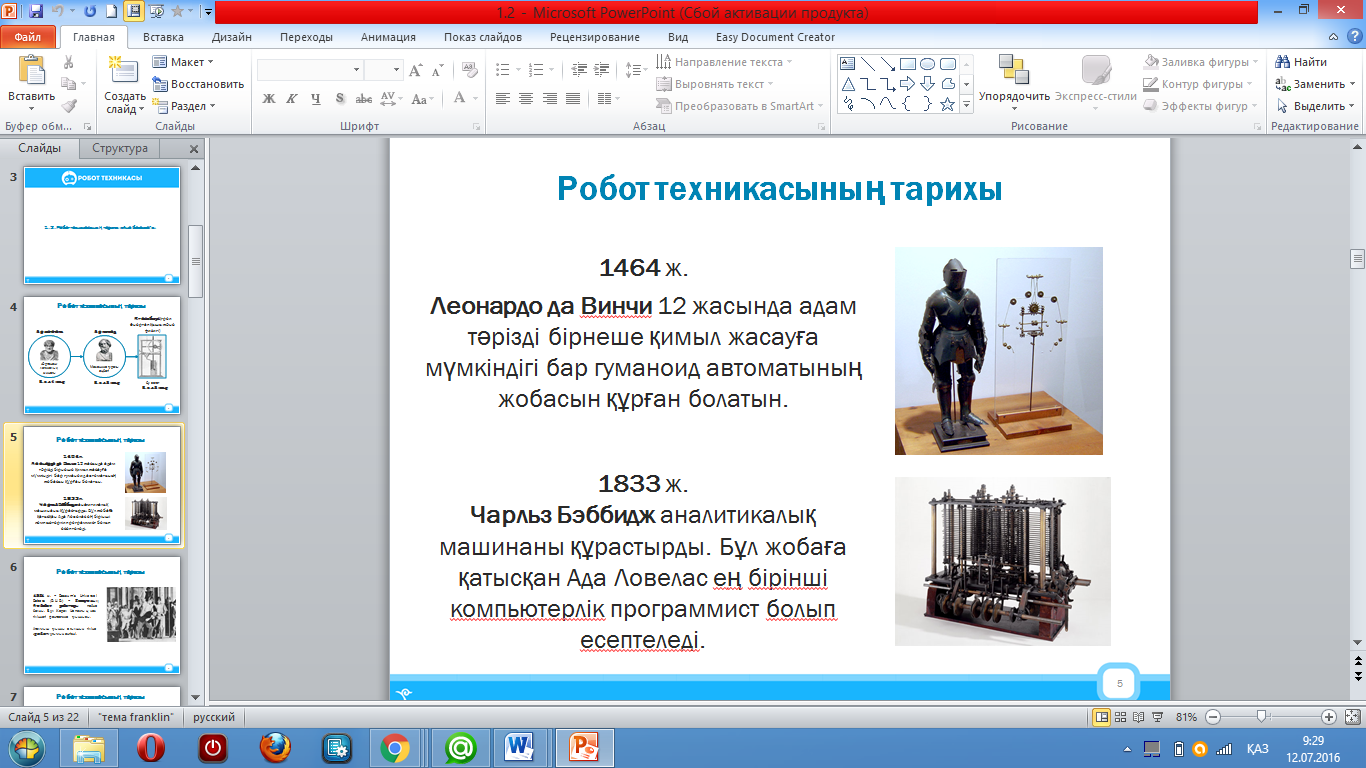The image size is (1366, 768).
Task: Select the five-point star shape in gallery
Action: 947,104
